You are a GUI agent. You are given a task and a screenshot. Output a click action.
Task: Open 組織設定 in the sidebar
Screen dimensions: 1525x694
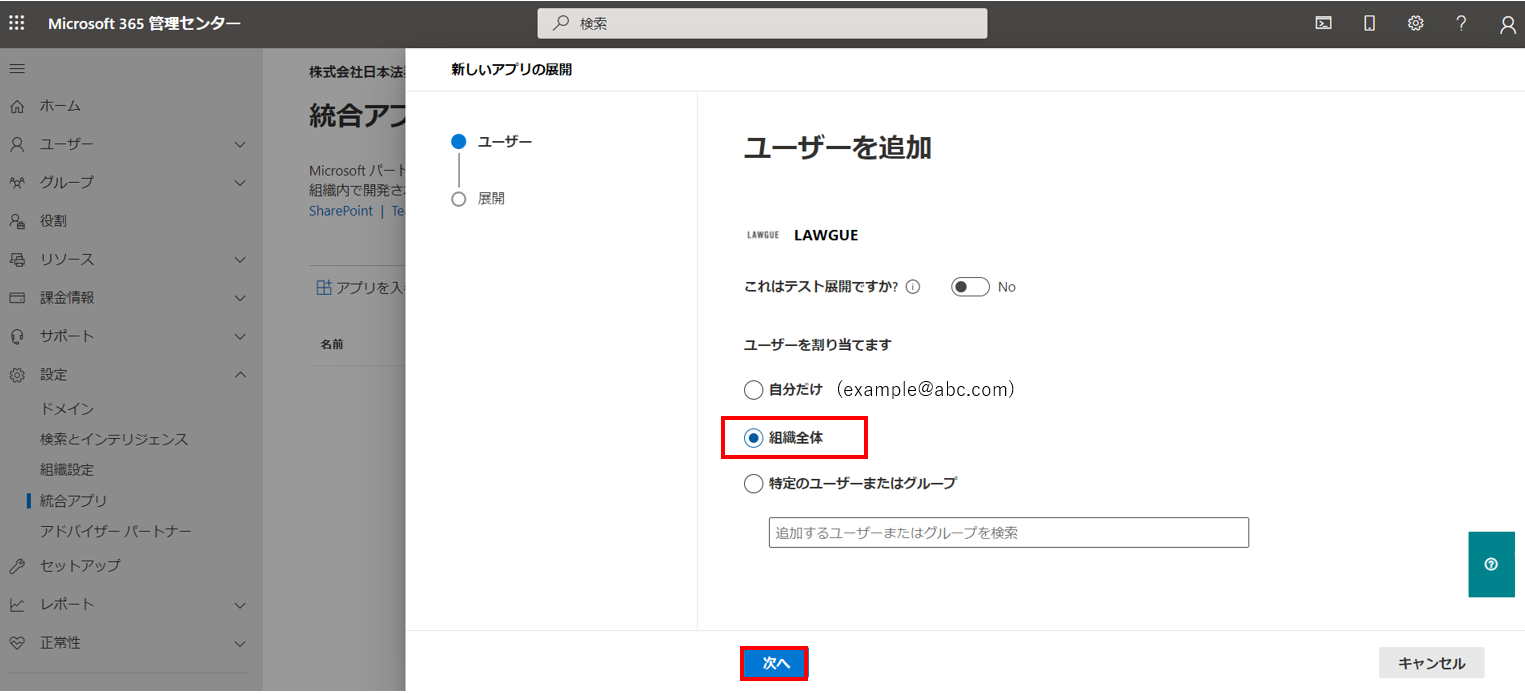tap(67, 470)
